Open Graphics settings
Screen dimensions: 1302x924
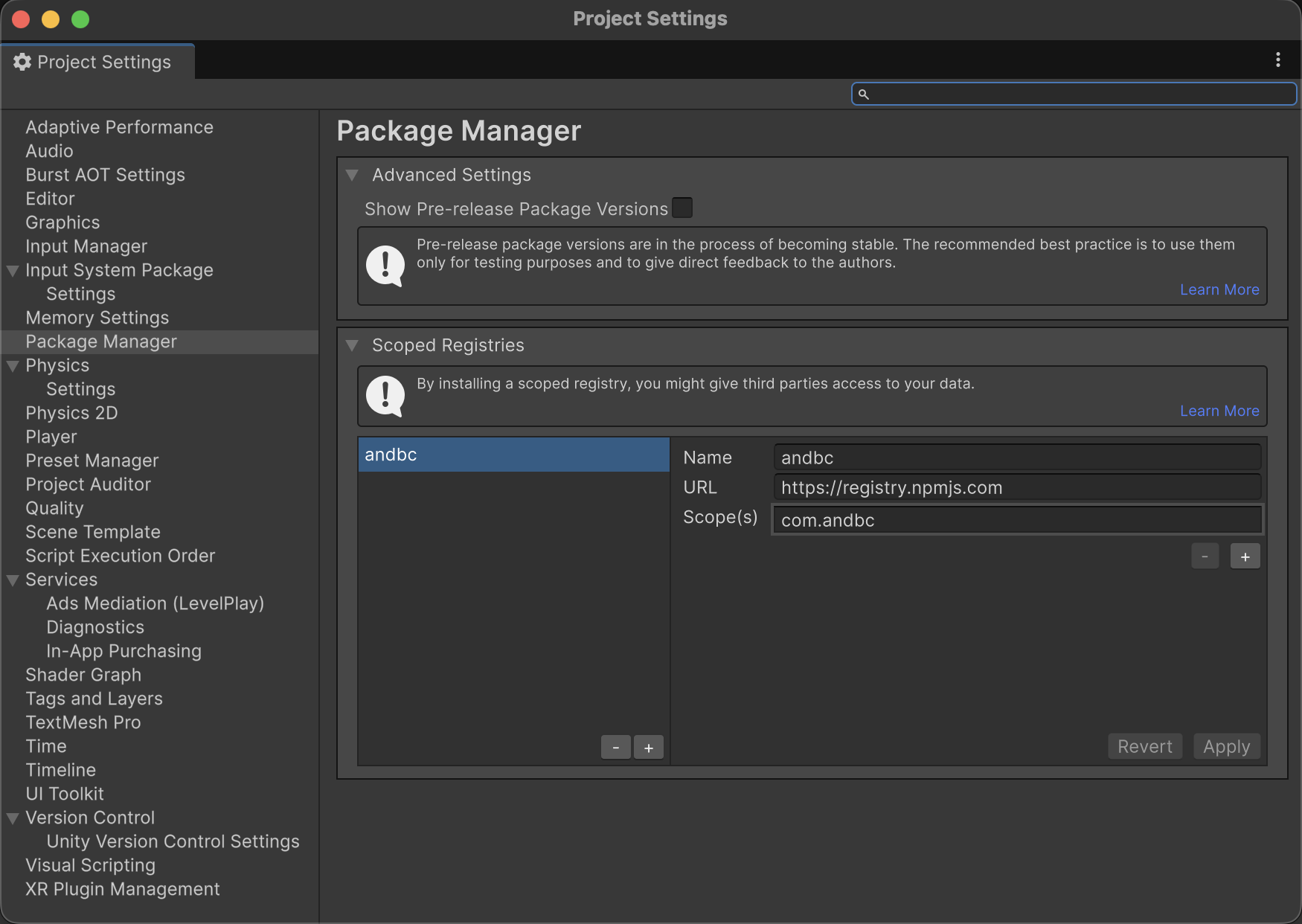click(62, 222)
